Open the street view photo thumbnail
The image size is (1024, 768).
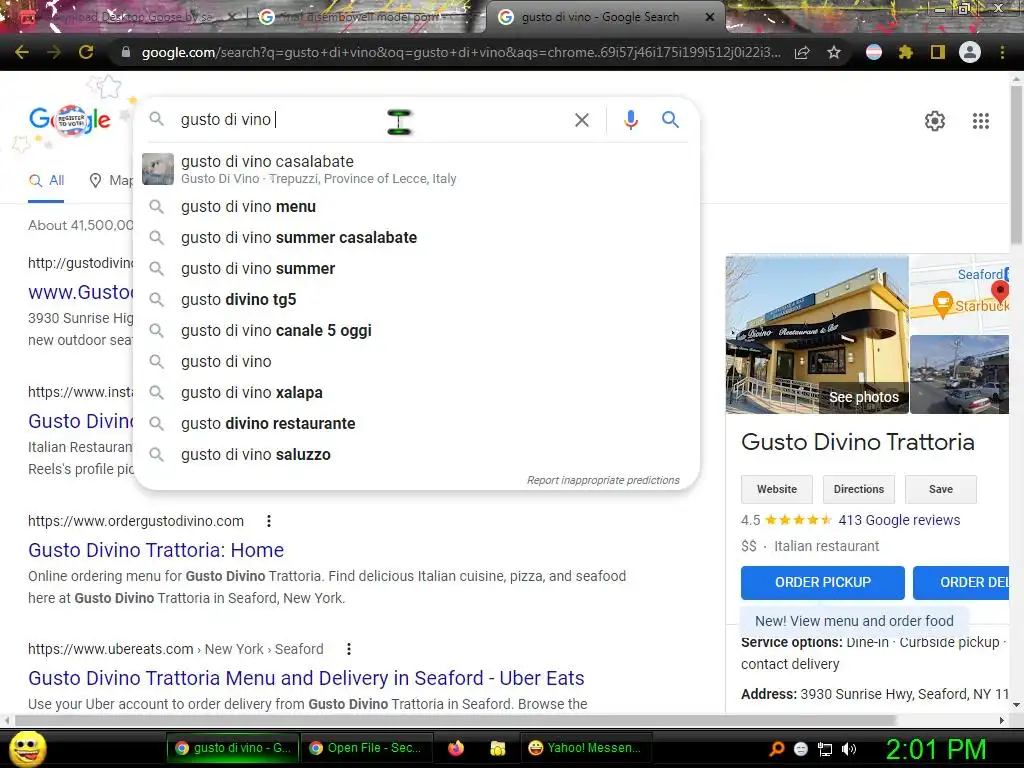point(959,374)
